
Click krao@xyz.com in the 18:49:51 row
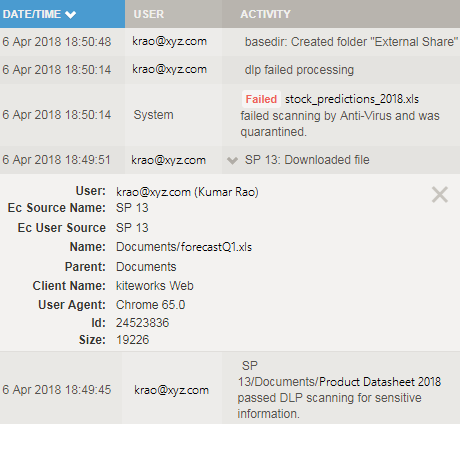pos(168,160)
